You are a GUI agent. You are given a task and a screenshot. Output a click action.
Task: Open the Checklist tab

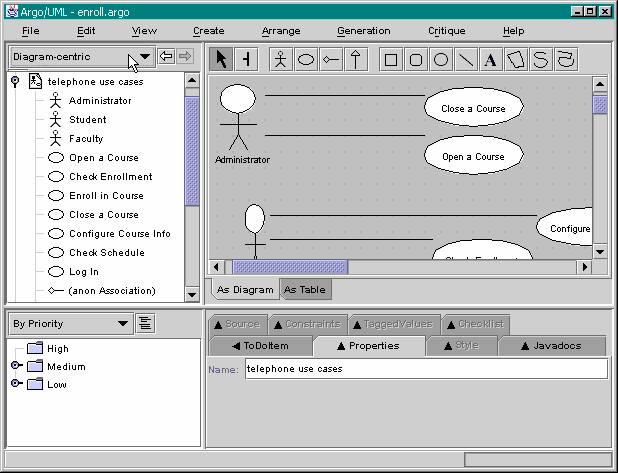pos(476,324)
